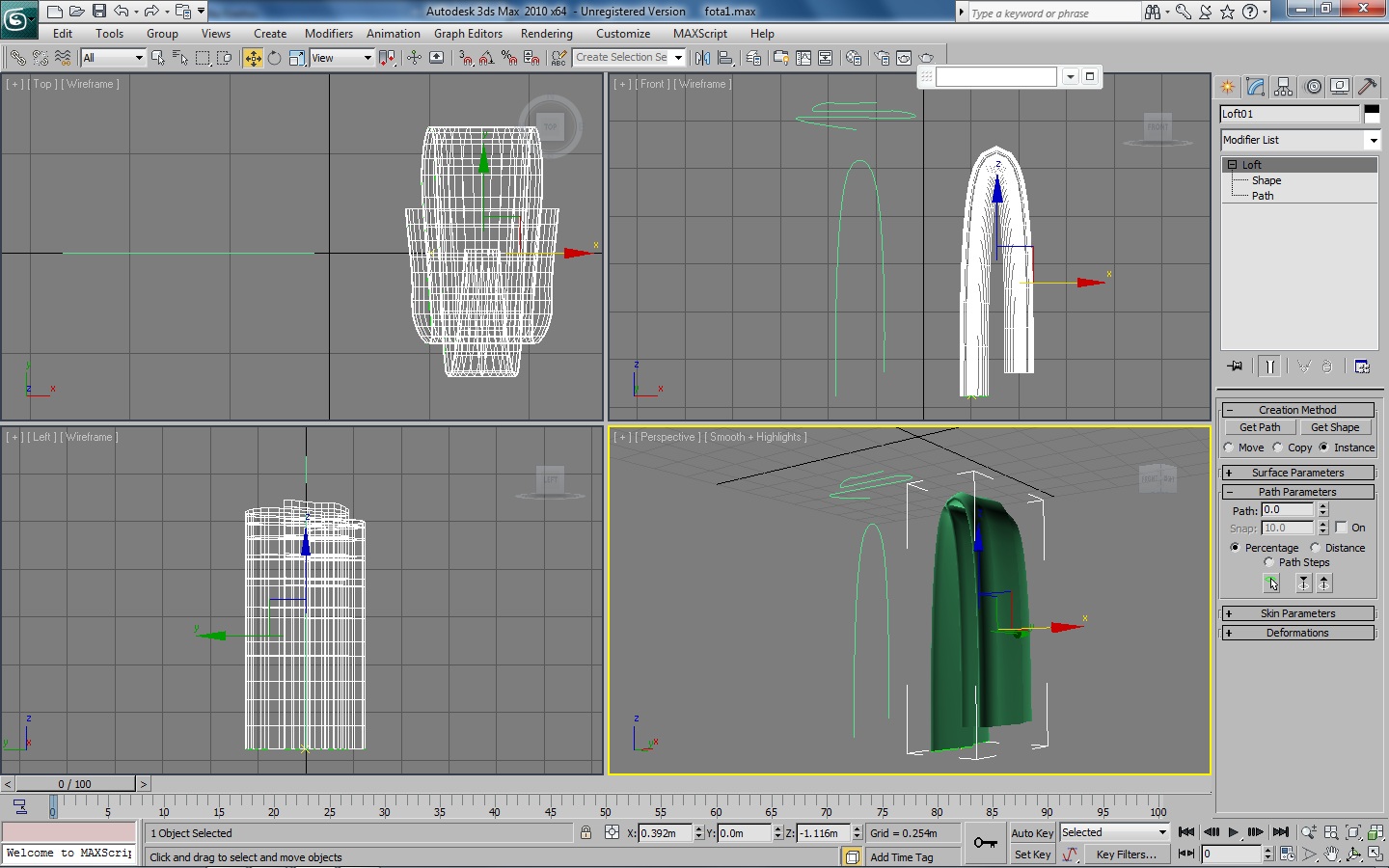Open the MAXScript menu
1389x868 pixels.
click(700, 34)
